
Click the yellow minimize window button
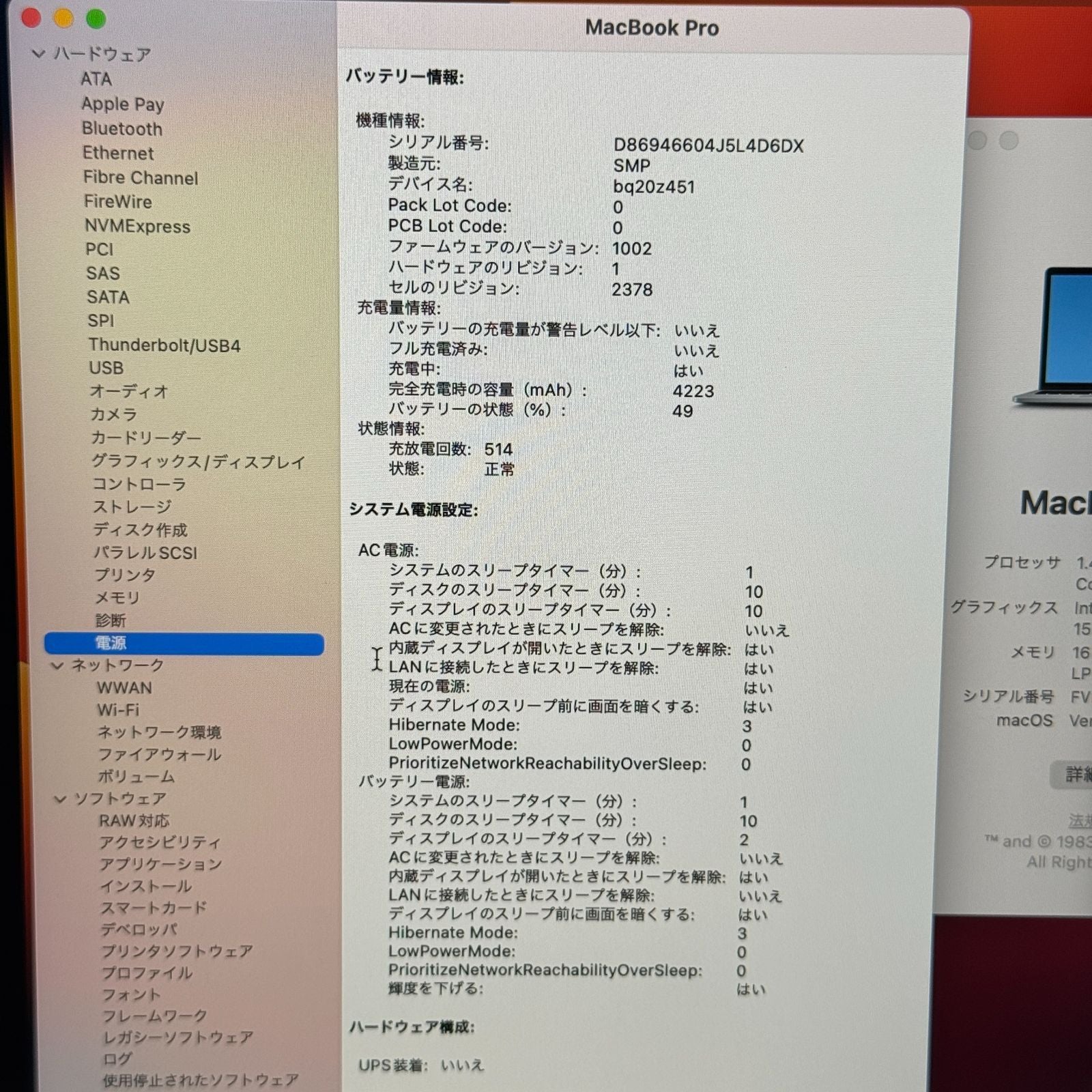tap(63, 18)
